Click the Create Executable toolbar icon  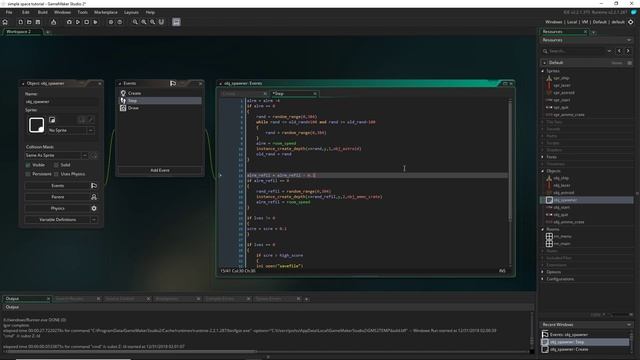(x=53, y=22)
